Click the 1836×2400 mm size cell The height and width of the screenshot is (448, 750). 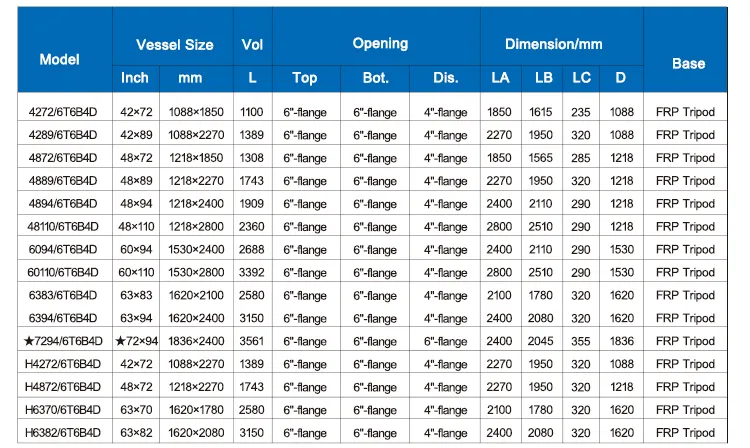tap(197, 341)
